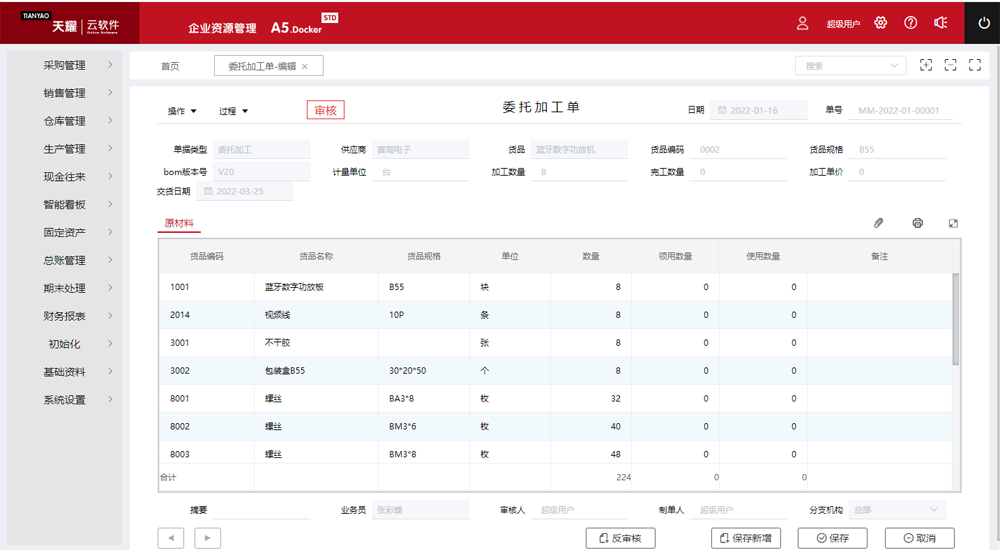Go to previous record arrow

coord(171,538)
